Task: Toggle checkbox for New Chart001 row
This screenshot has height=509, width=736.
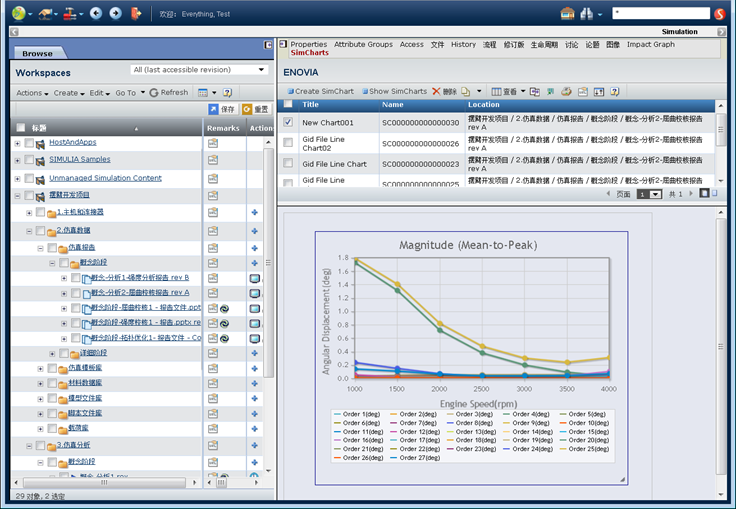Action: [288, 122]
